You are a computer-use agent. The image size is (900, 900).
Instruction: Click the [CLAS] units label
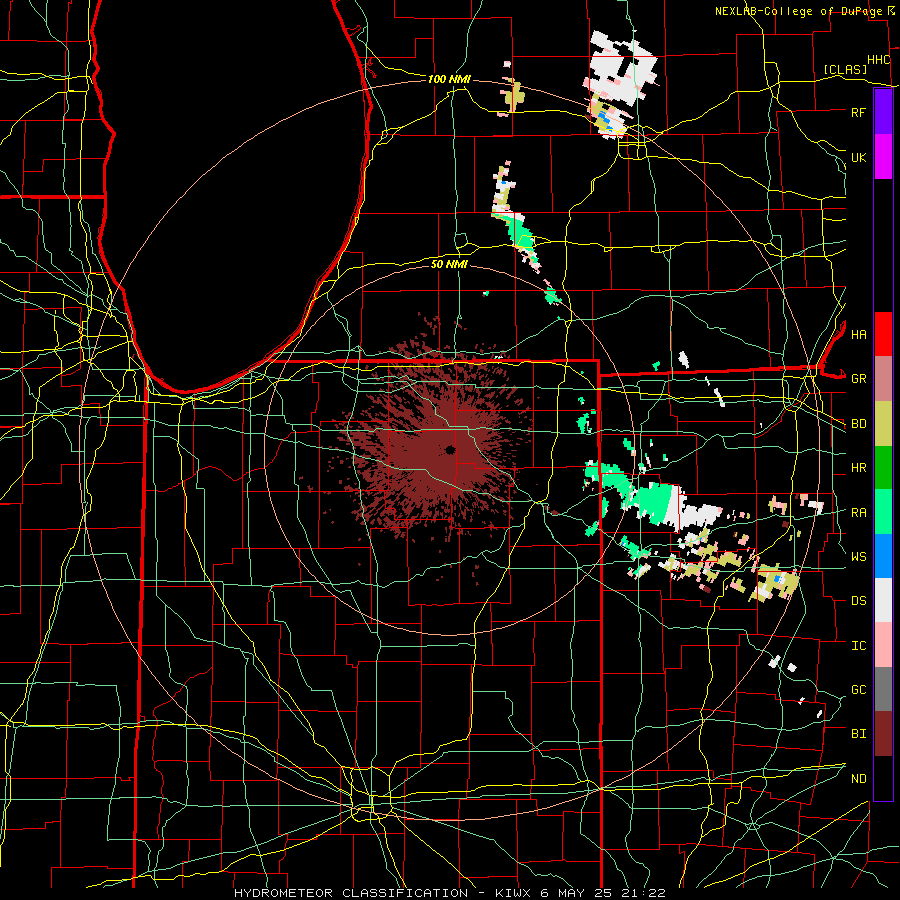pyautogui.click(x=845, y=70)
